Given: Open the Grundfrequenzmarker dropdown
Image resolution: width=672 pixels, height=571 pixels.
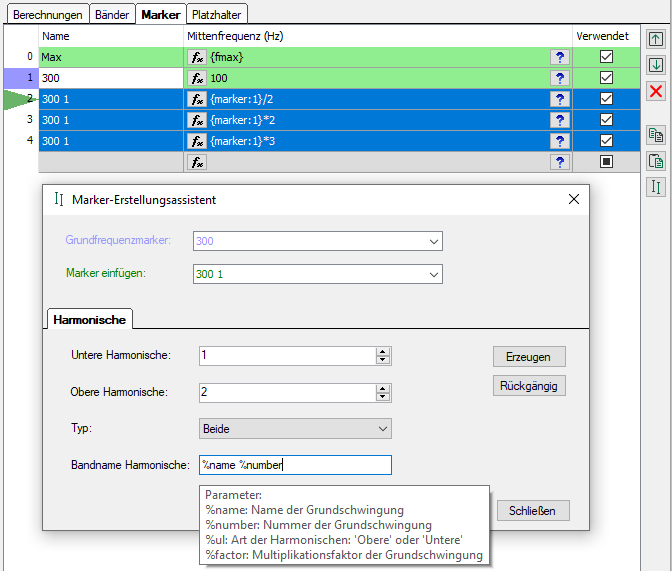Looking at the screenshot, I should [x=433, y=241].
